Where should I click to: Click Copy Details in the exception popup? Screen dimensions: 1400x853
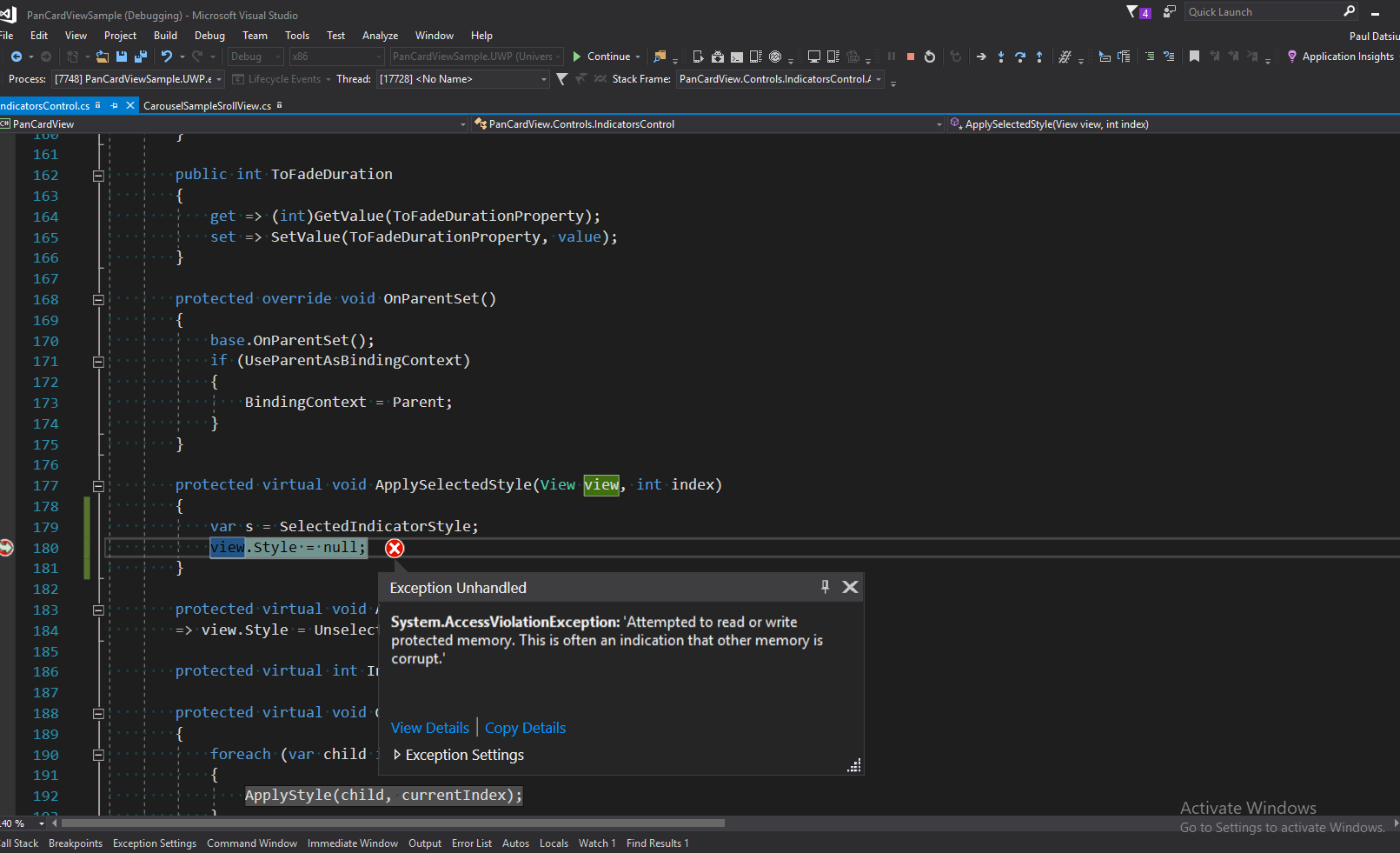click(525, 728)
